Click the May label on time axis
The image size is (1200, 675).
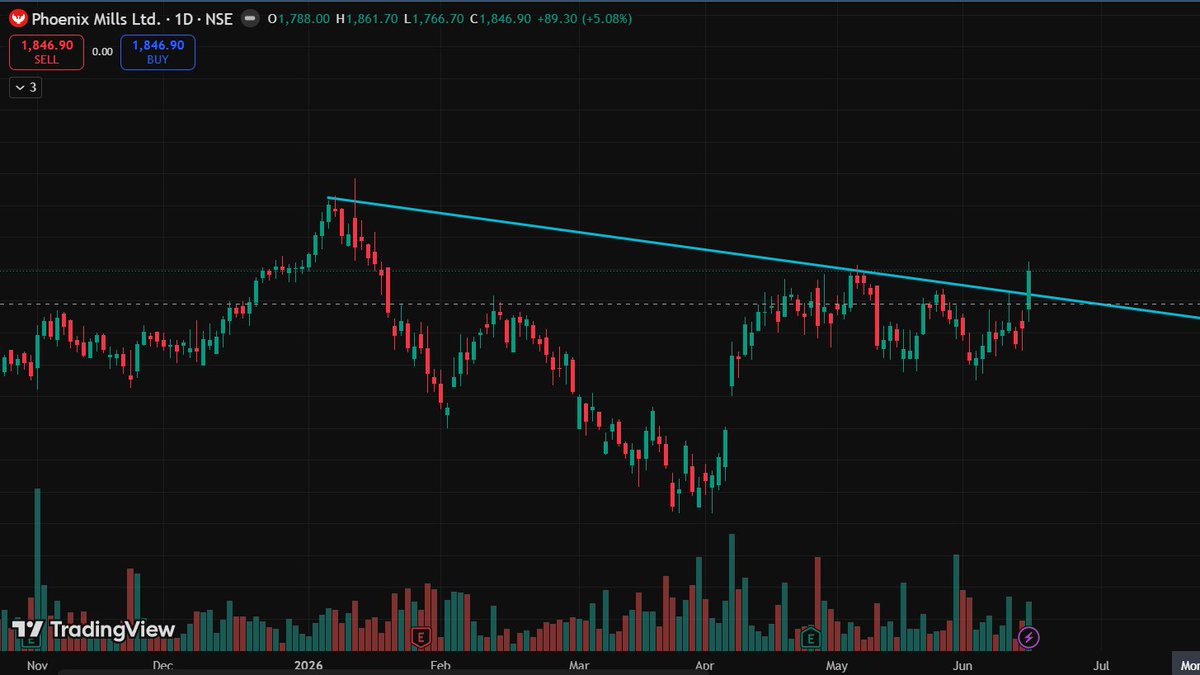click(x=836, y=665)
